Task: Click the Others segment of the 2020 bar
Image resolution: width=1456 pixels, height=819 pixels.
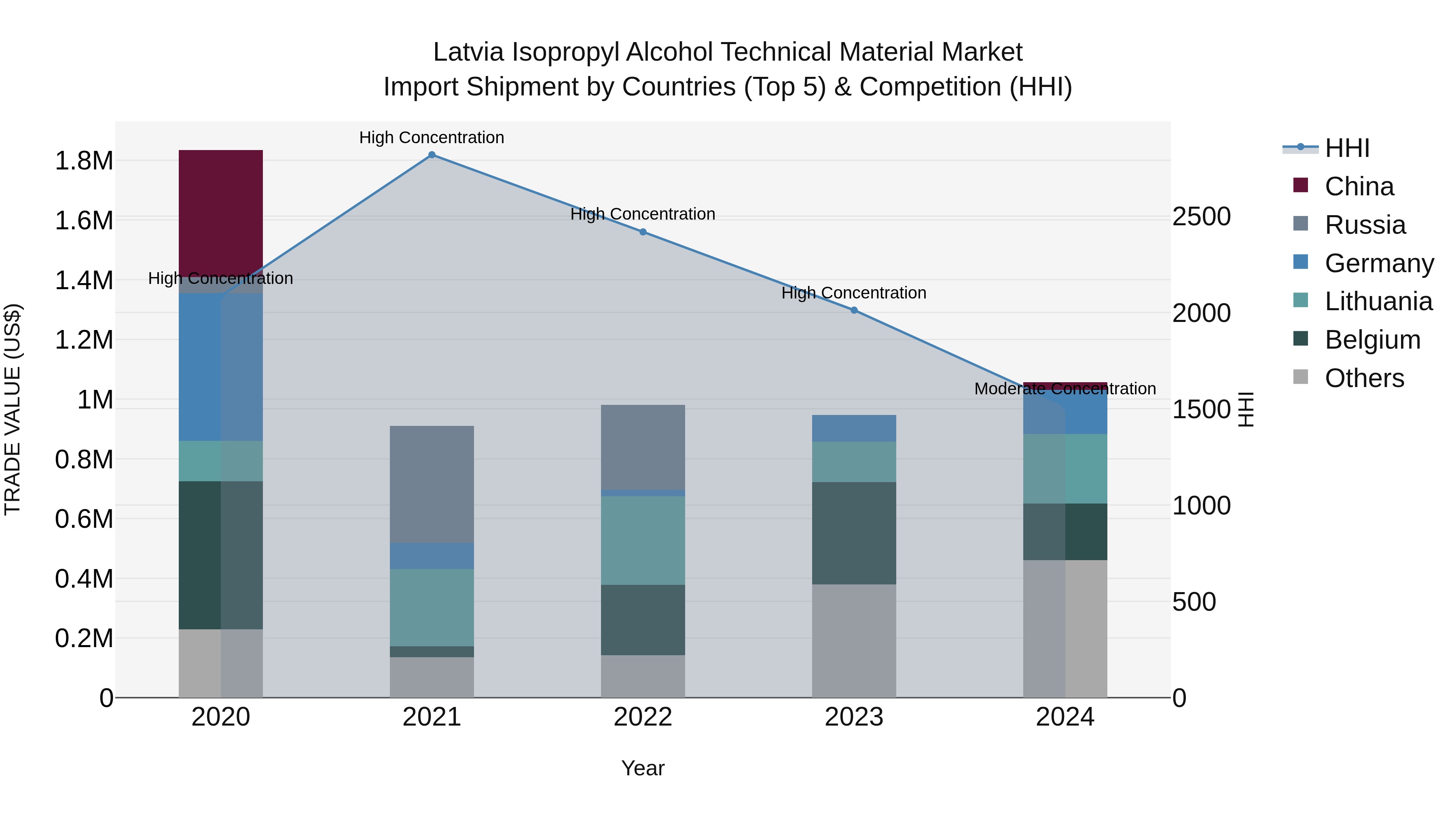Action: click(x=221, y=664)
